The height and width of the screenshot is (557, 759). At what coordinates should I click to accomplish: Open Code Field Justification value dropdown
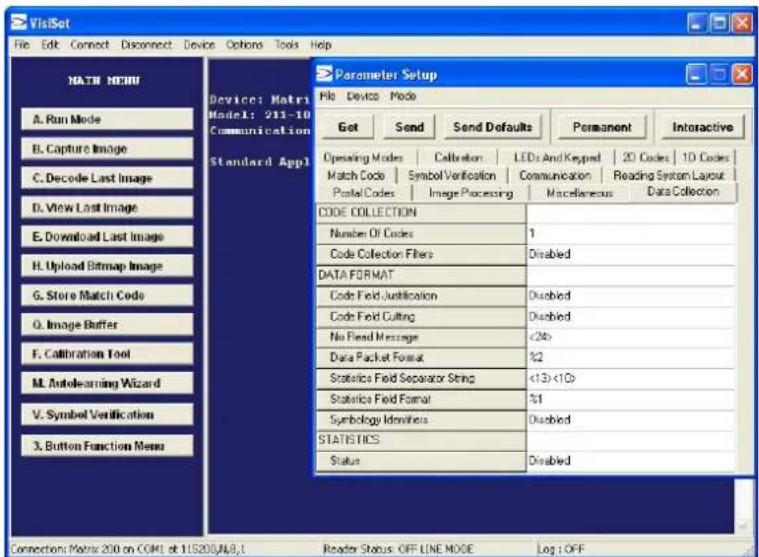pyautogui.click(x=630, y=296)
